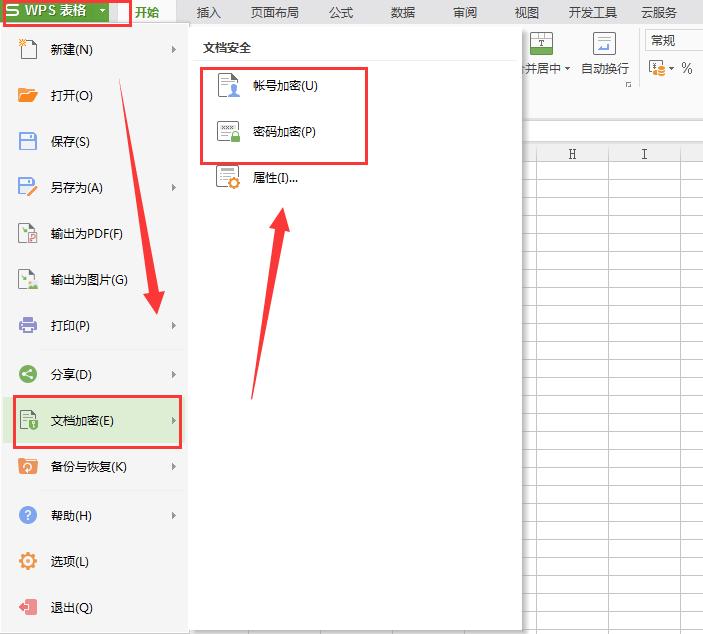Switch to the 页面布局 ribbon tab
This screenshot has height=634, width=703.
pyautogui.click(x=275, y=12)
